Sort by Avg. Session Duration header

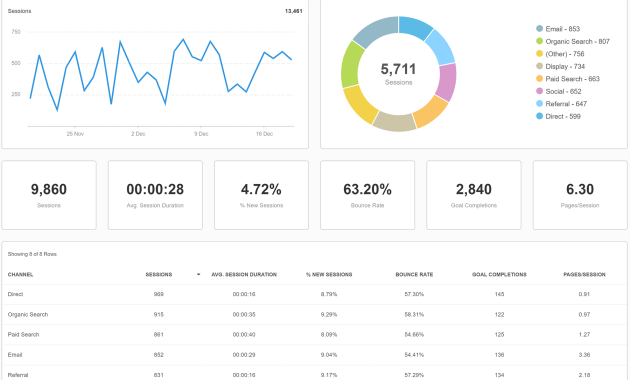click(x=244, y=274)
